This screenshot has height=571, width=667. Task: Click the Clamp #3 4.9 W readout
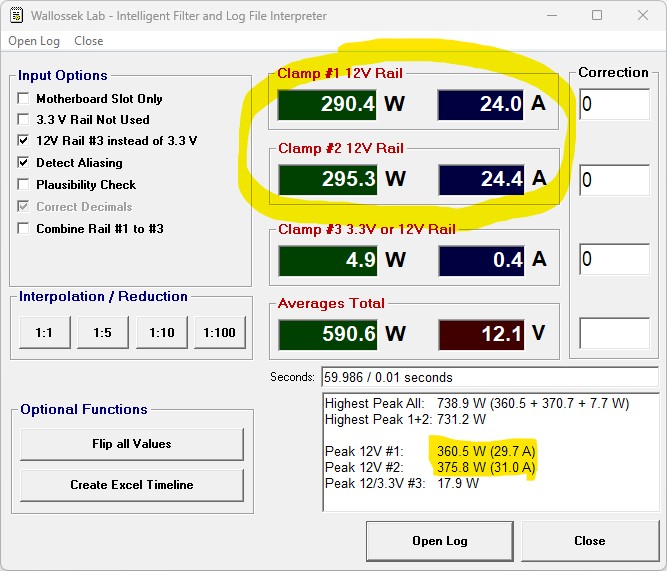pyautogui.click(x=328, y=260)
